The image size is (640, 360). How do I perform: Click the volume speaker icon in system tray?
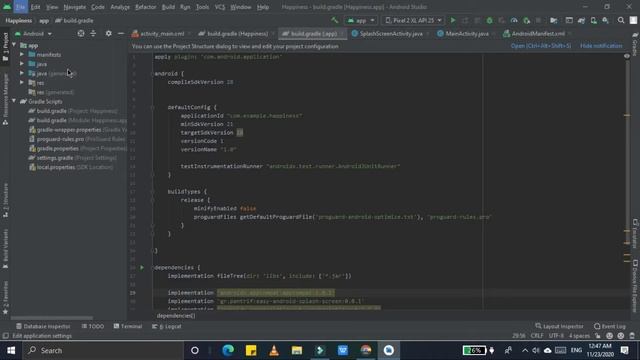(536, 350)
